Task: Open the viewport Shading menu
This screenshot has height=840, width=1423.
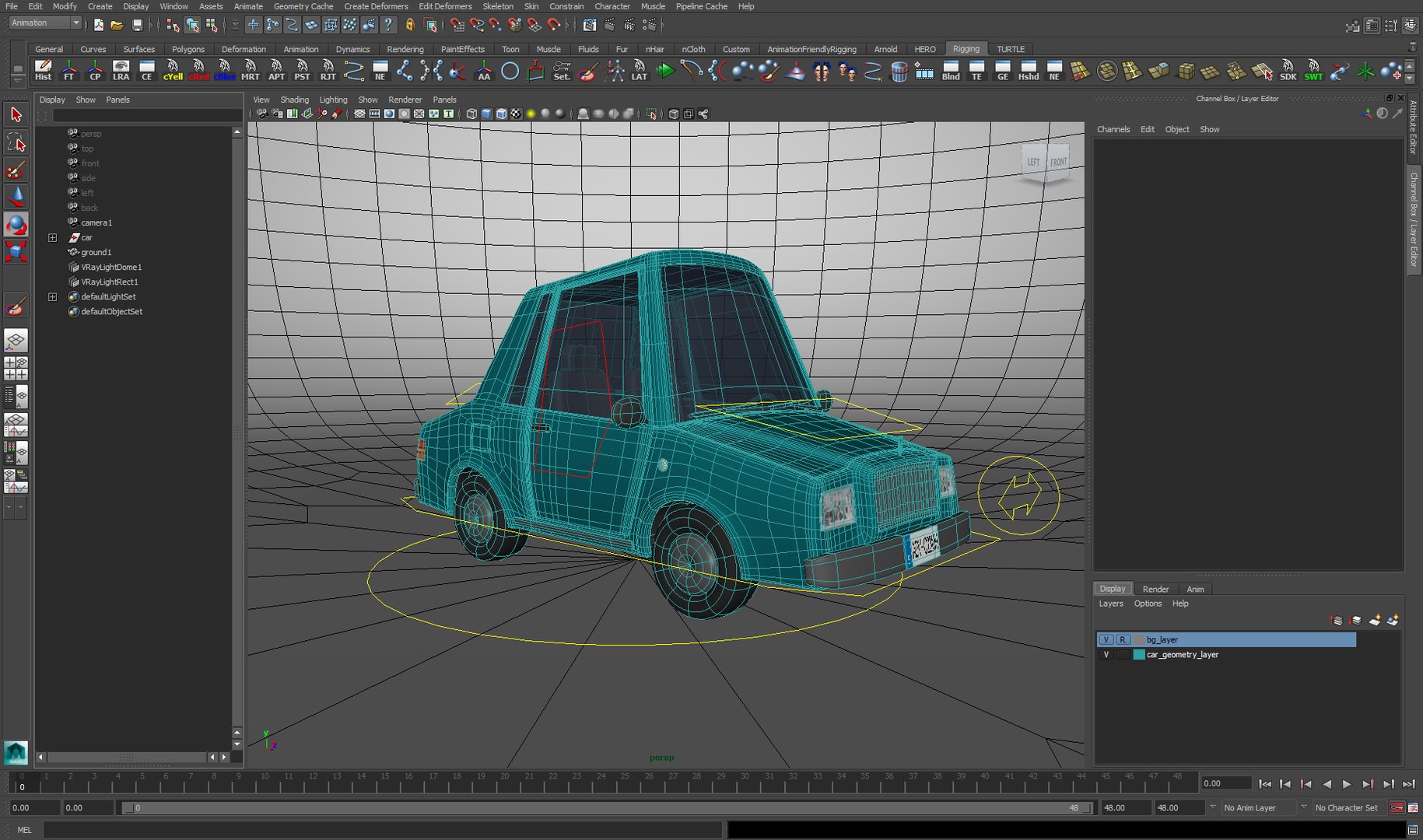Action: [x=294, y=100]
